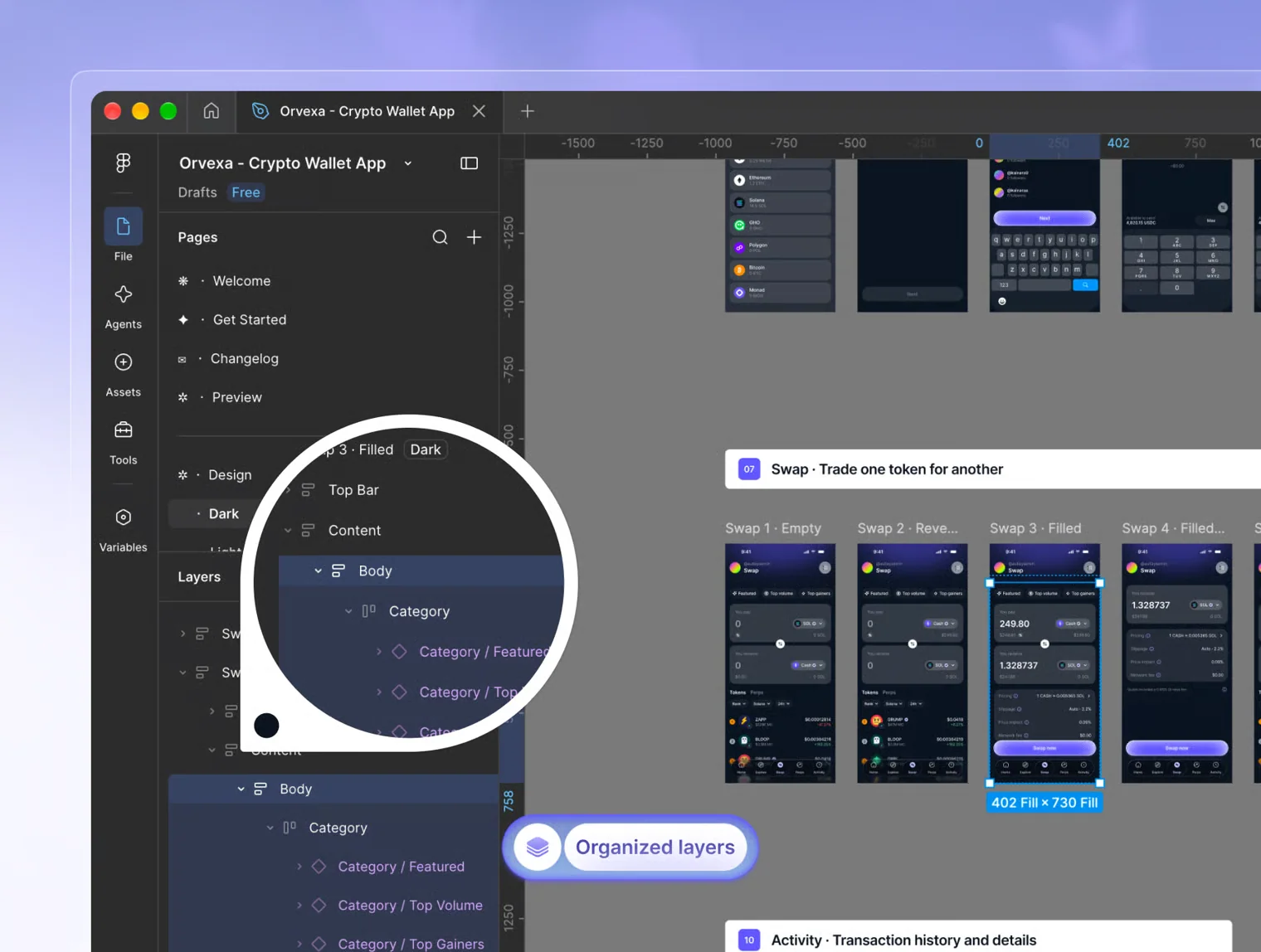Click the 402 Fill × 730 Fill size label
This screenshot has width=1261, height=952.
pos(1044,803)
